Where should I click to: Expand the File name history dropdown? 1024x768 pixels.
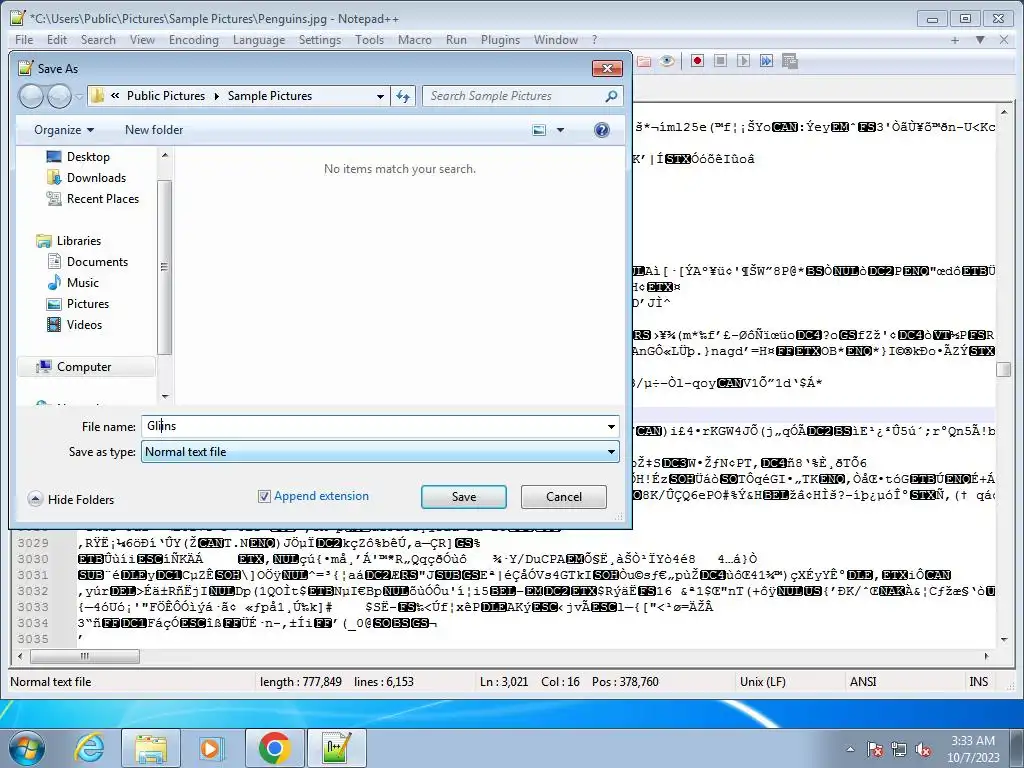611,426
